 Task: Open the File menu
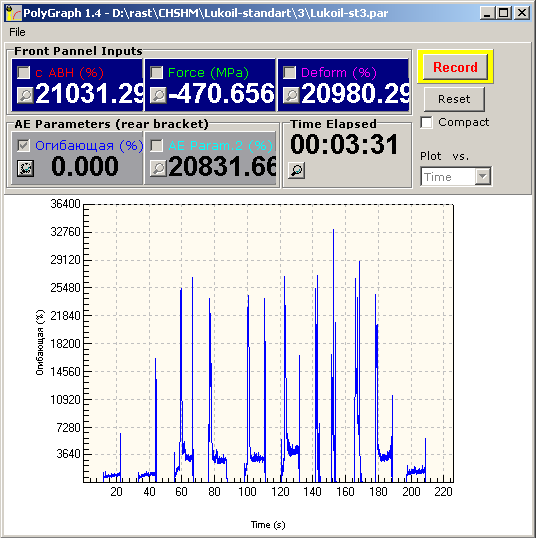17,32
